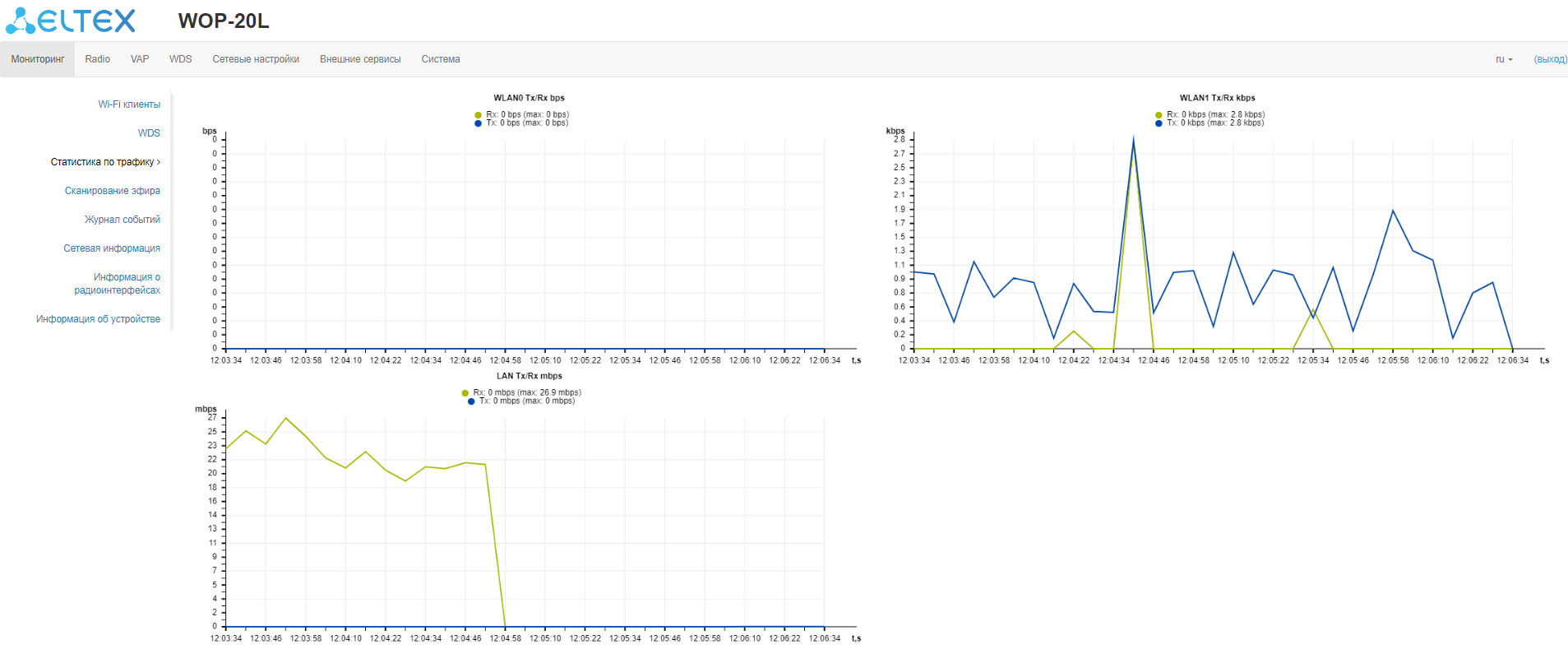Open the ru language dropdown
1568x649 pixels.
pos(1503,59)
